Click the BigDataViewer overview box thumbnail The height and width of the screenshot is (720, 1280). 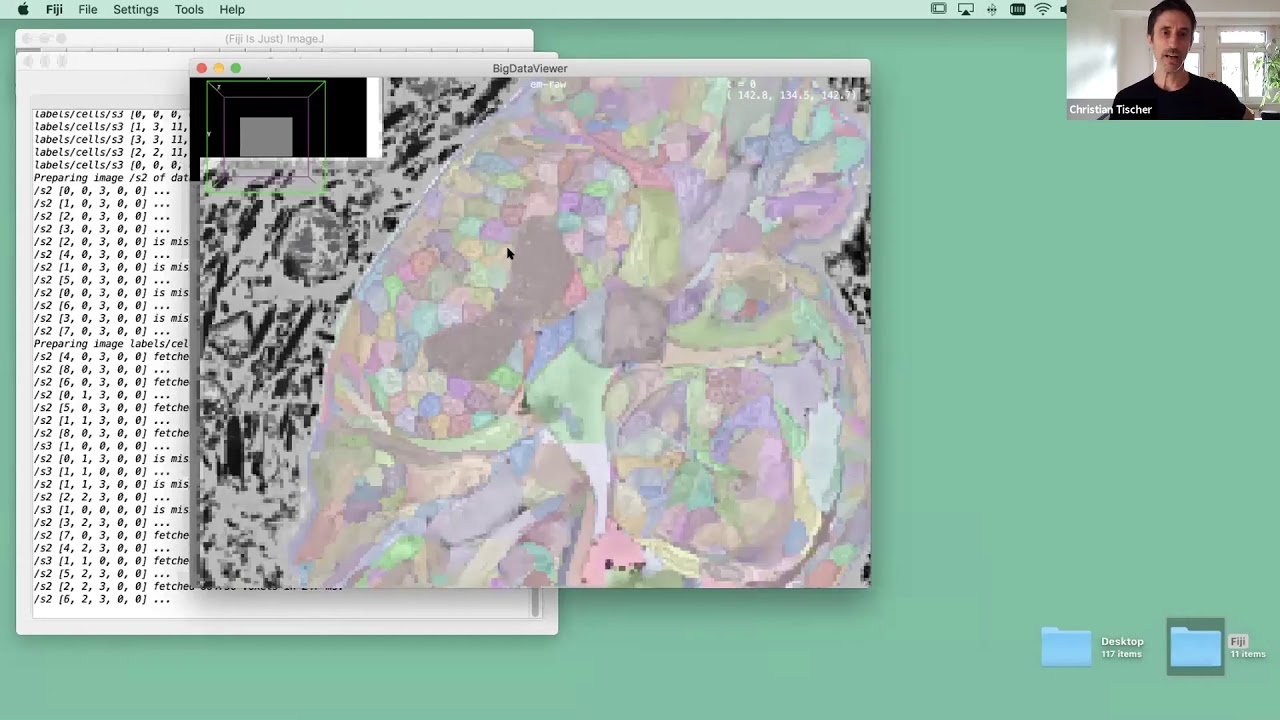pos(266,136)
